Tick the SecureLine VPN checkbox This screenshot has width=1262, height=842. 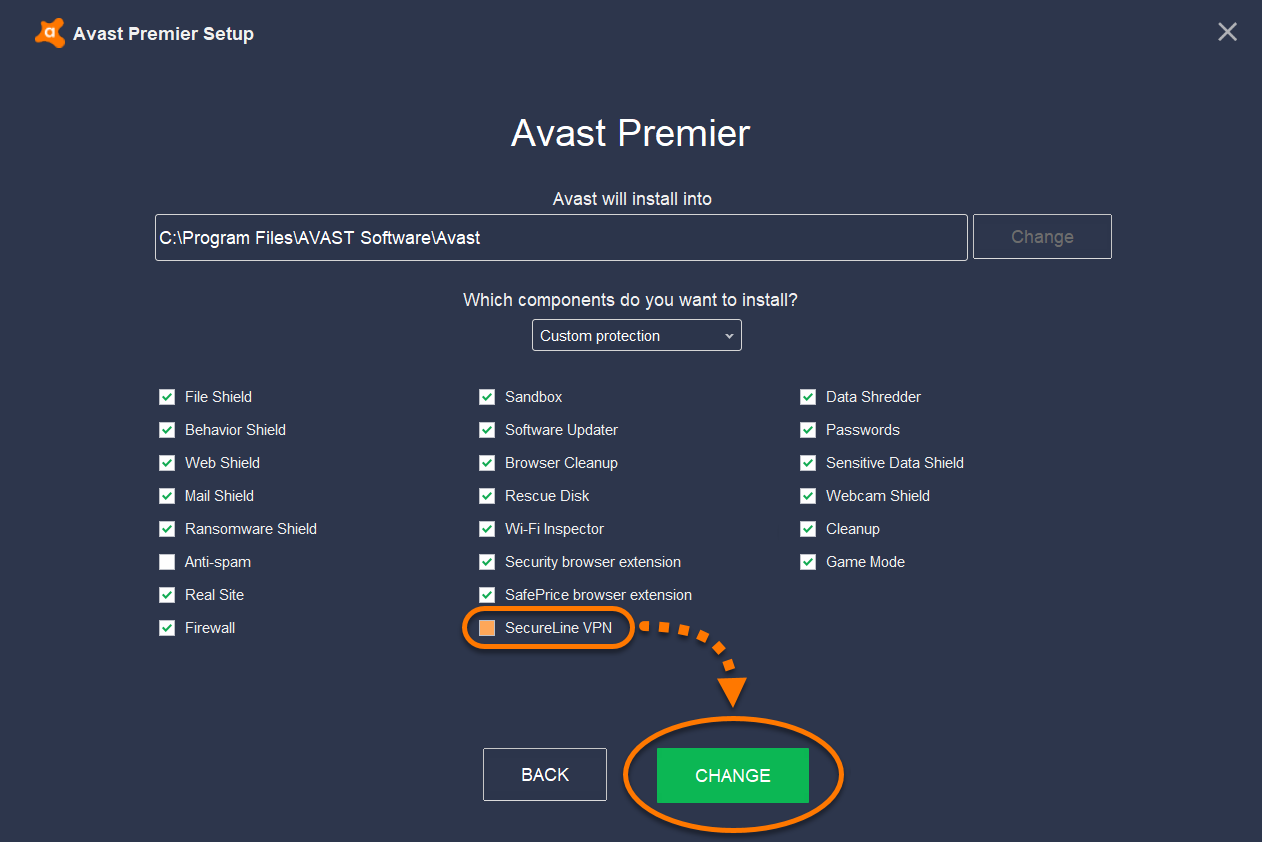487,628
